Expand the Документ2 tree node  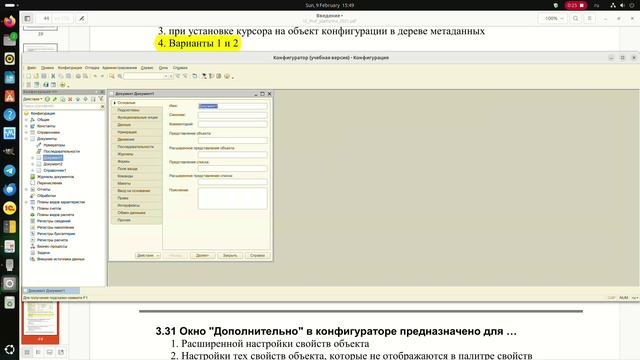[x=33, y=164]
